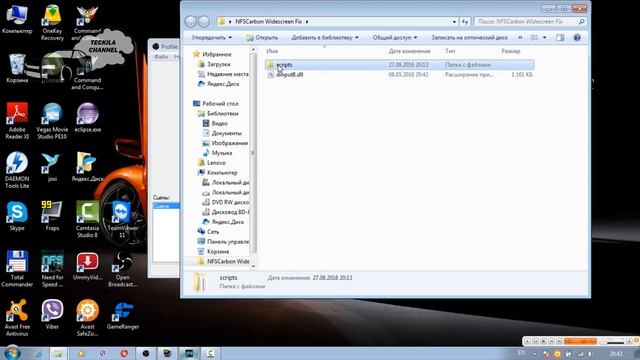Open DAEMON Tools Lite
The image size is (640, 360).
click(x=17, y=170)
